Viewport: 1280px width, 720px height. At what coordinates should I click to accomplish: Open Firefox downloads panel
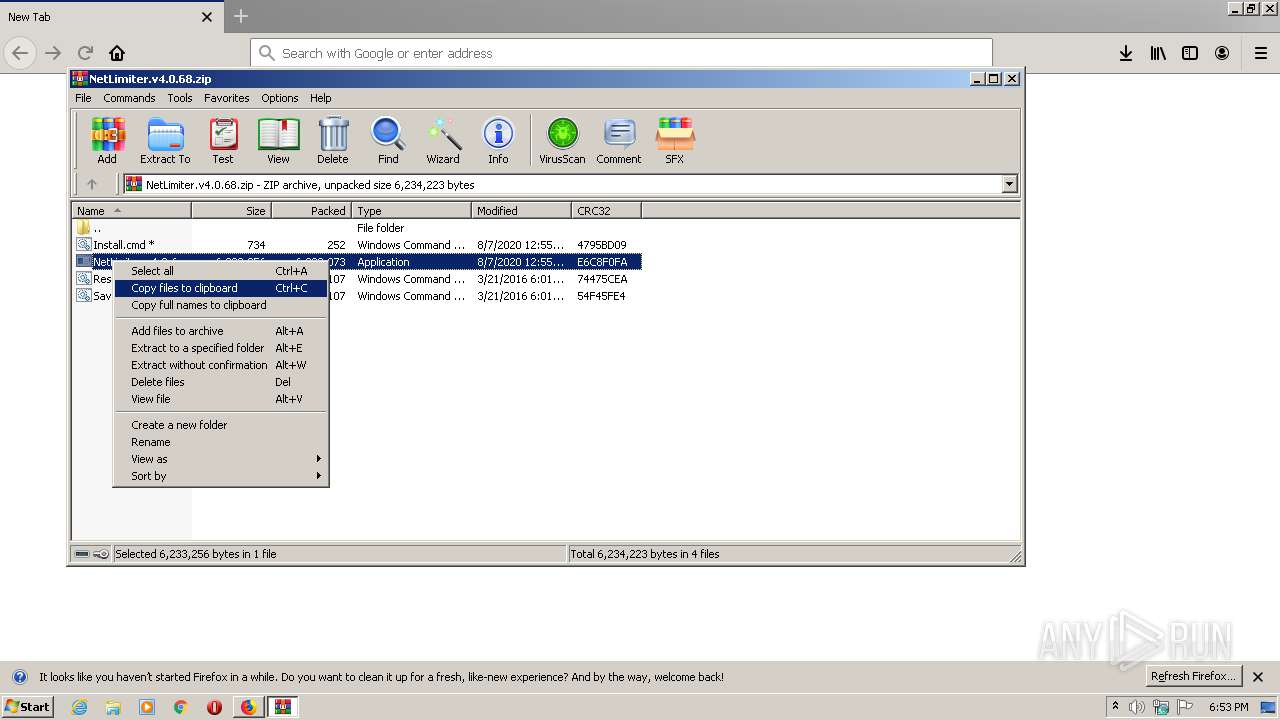[1126, 53]
